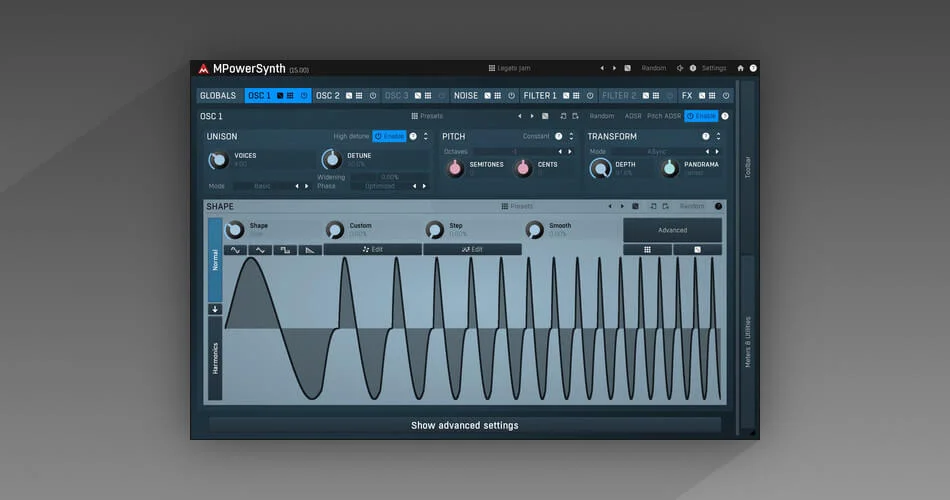Open the Pitch ADSR button
950x500 pixels.
pyautogui.click(x=664, y=116)
